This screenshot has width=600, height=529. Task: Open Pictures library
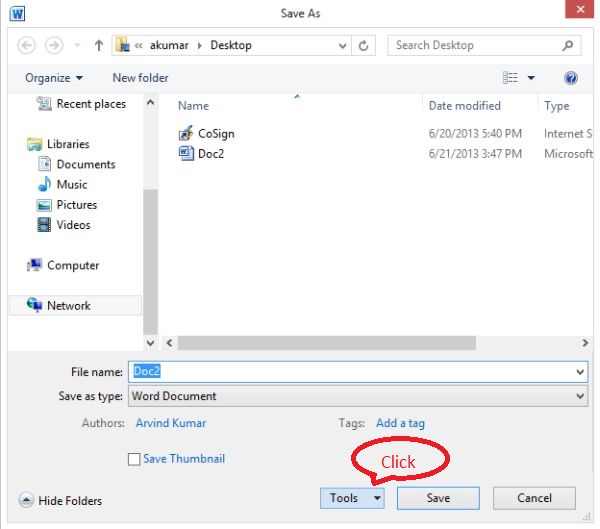pos(77,205)
